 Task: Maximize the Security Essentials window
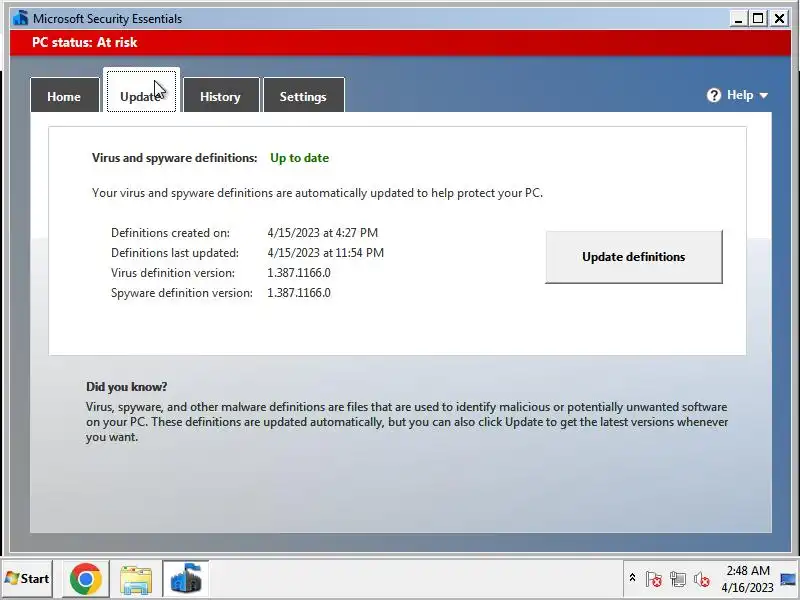point(758,19)
